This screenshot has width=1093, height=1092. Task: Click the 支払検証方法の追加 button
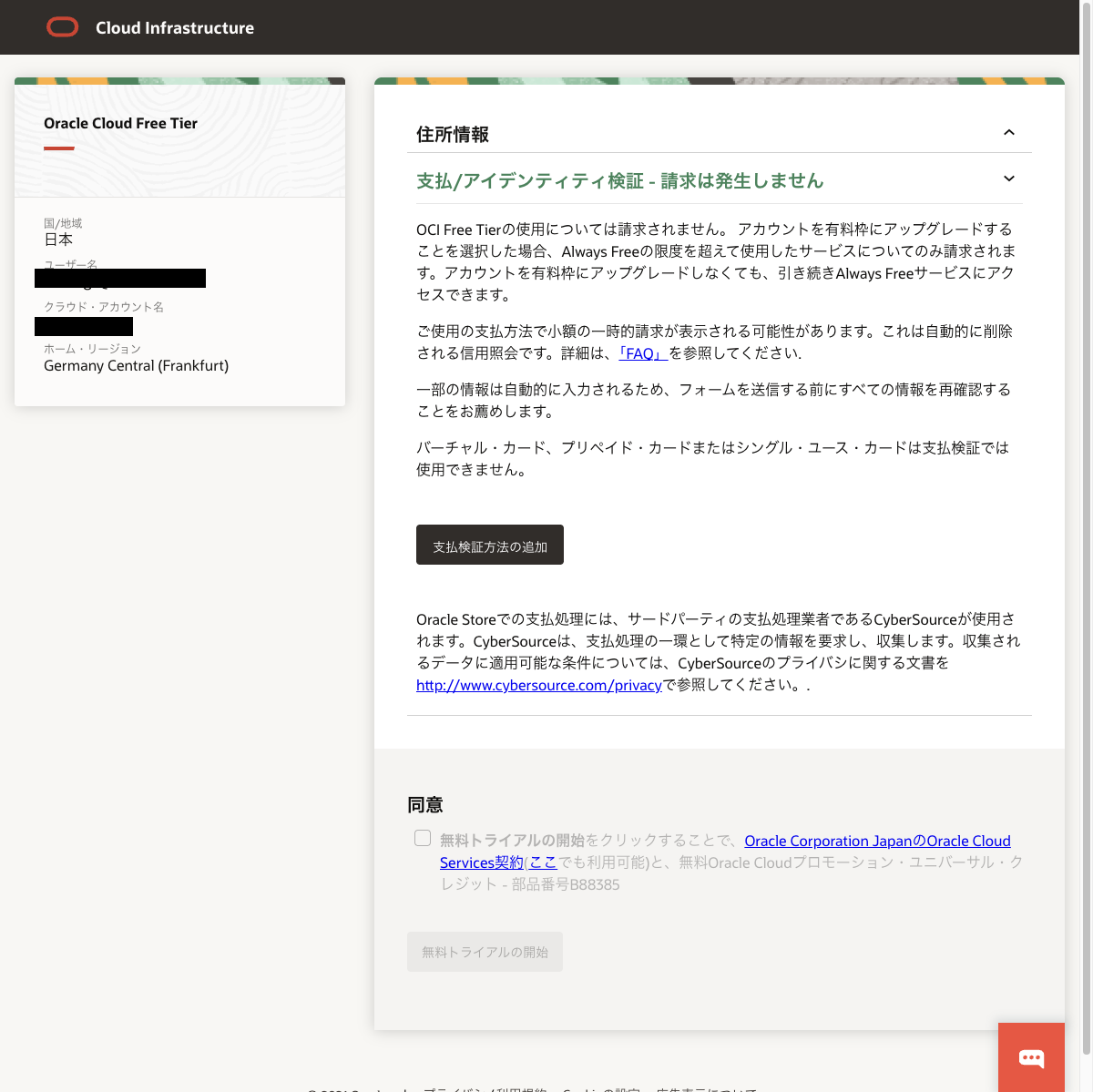pyautogui.click(x=489, y=544)
